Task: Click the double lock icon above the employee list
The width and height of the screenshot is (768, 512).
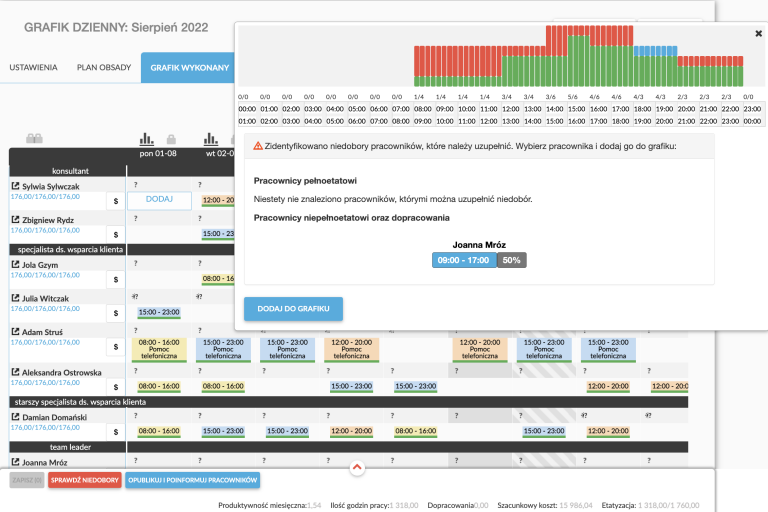Action: [x=34, y=139]
